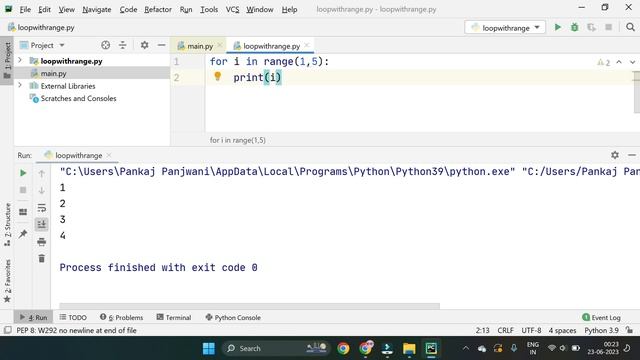
Task: Open the Tools menu
Action: pos(209,9)
